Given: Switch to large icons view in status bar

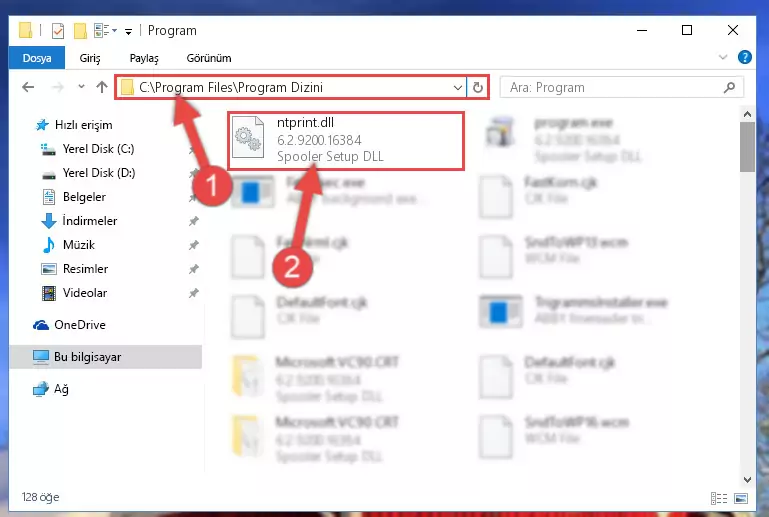Looking at the screenshot, I should 741,498.
